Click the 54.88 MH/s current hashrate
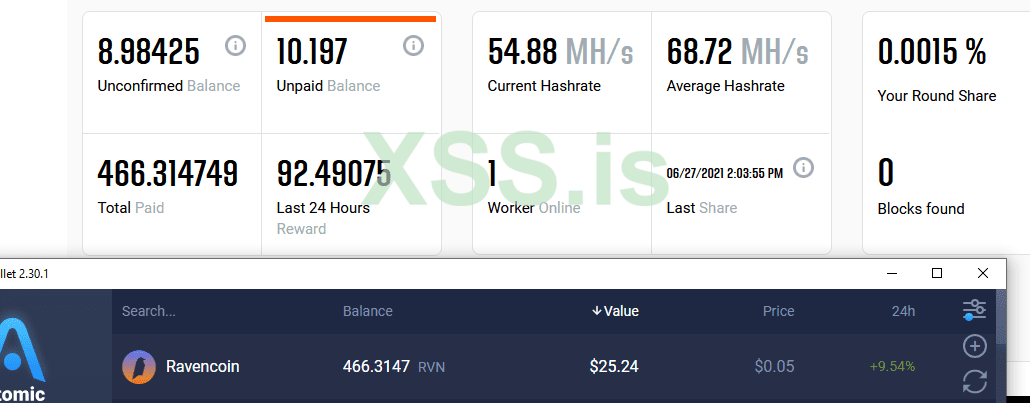 tap(560, 51)
